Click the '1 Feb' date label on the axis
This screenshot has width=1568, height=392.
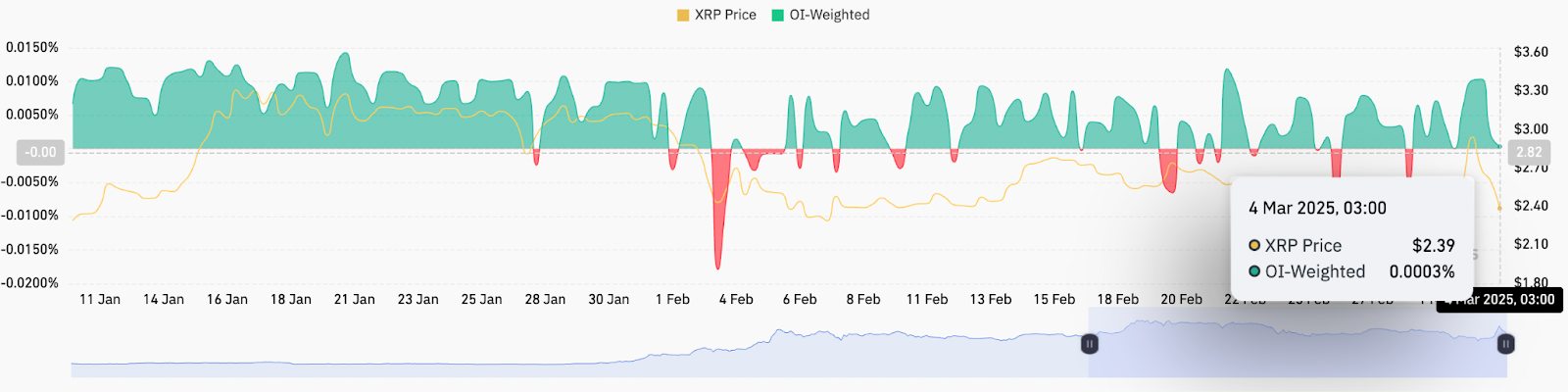[x=672, y=299]
